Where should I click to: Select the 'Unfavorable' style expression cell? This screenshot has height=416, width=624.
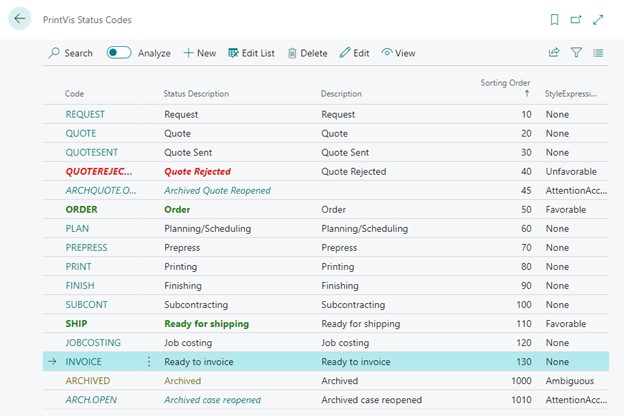point(571,172)
